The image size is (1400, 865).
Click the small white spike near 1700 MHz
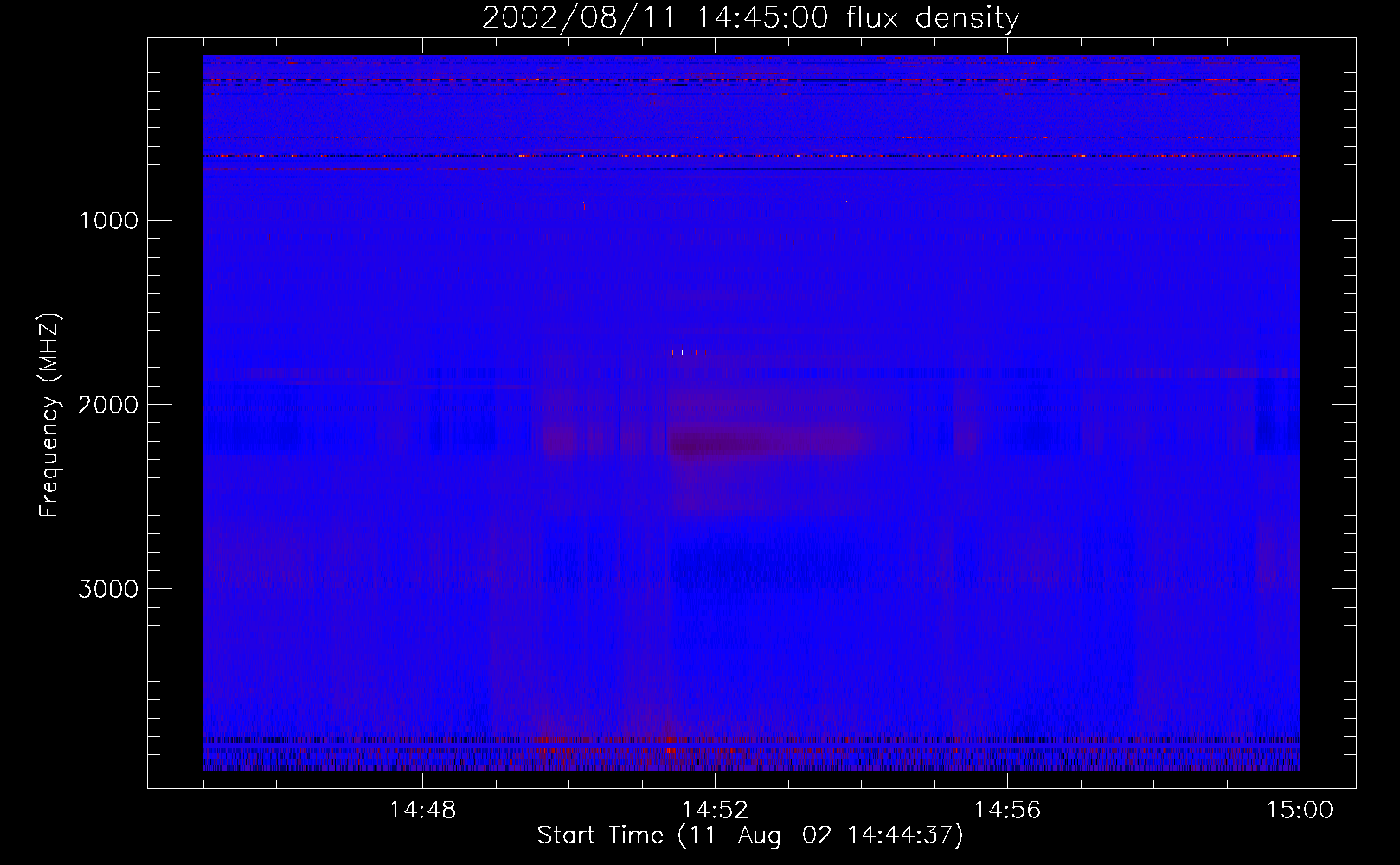(x=684, y=352)
